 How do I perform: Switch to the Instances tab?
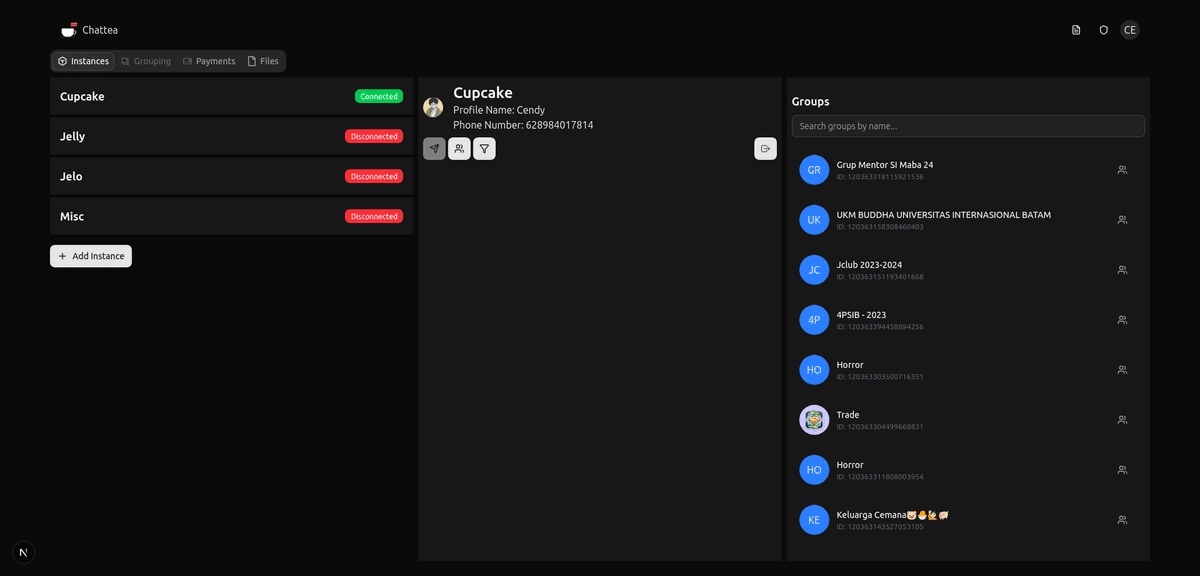click(83, 61)
